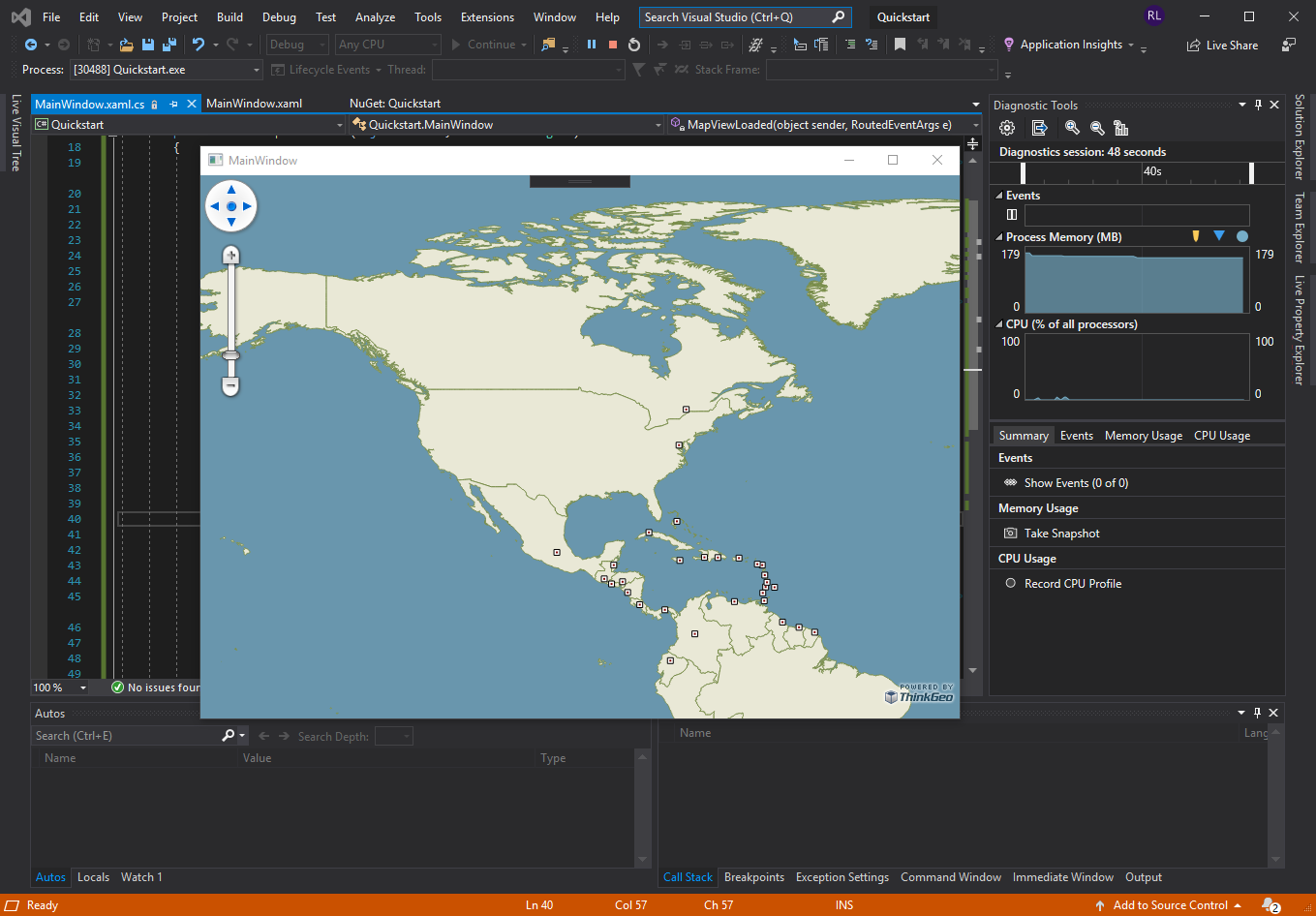Open the Debug menu

tap(279, 16)
